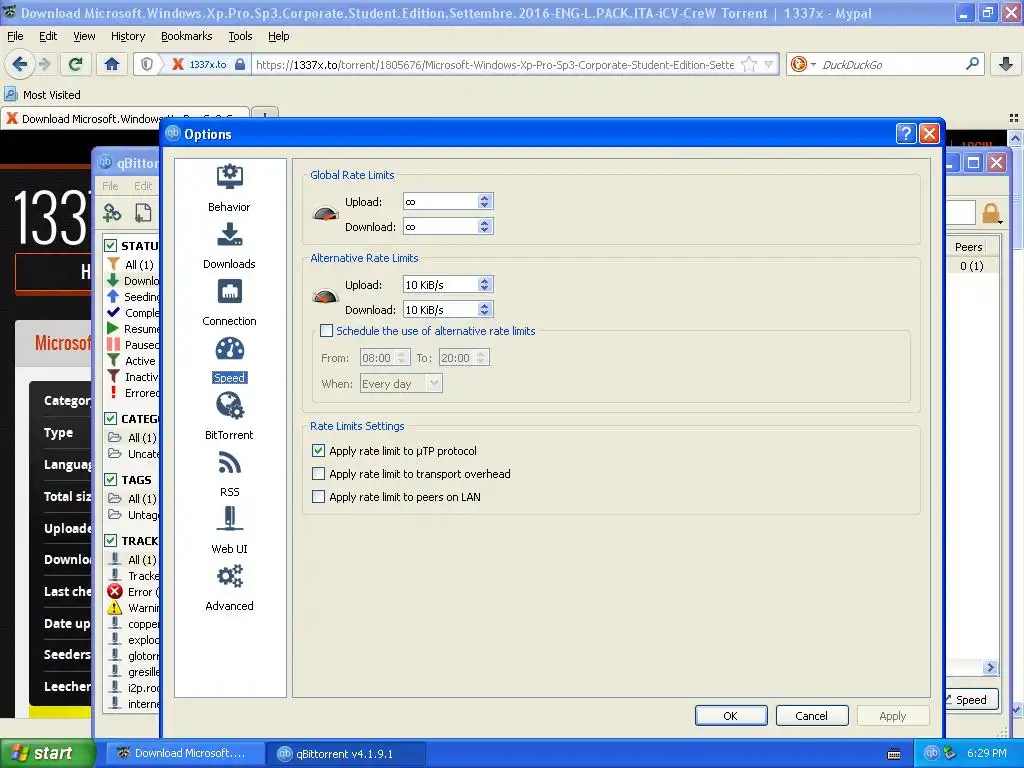This screenshot has width=1024, height=768.
Task: Open the browser Help menu
Action: pyautogui.click(x=278, y=36)
